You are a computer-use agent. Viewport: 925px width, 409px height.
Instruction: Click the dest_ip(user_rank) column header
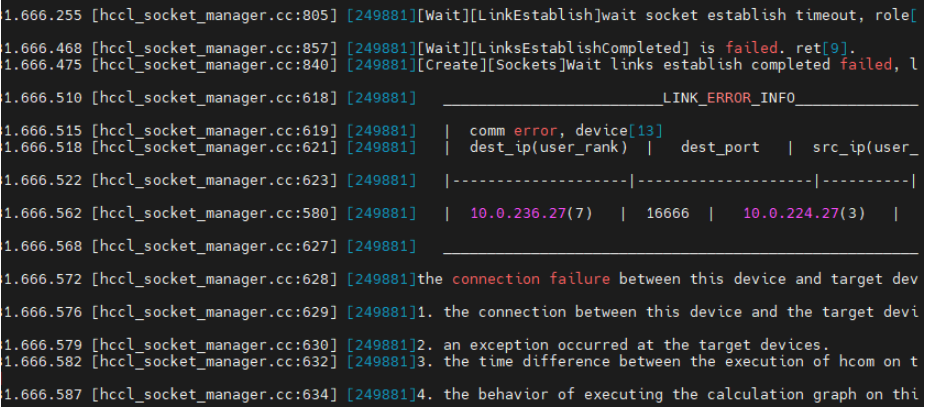click(549, 147)
